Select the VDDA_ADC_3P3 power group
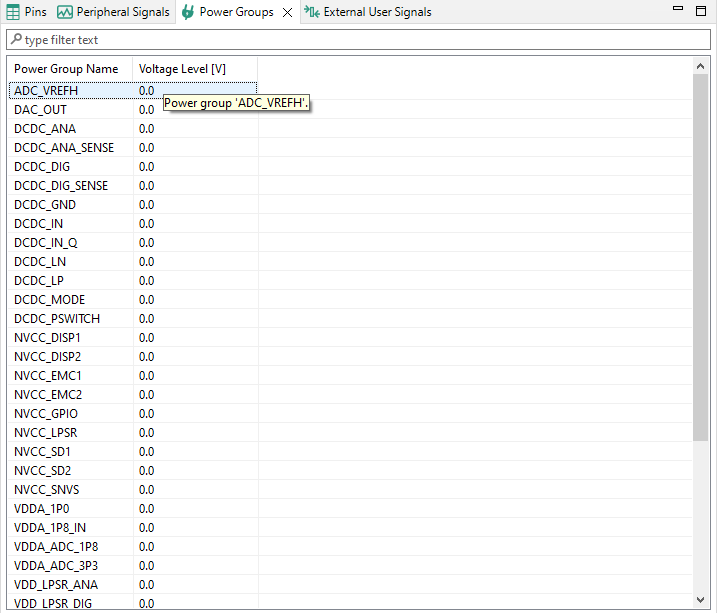Image resolution: width=717 pixels, height=613 pixels. point(56,566)
